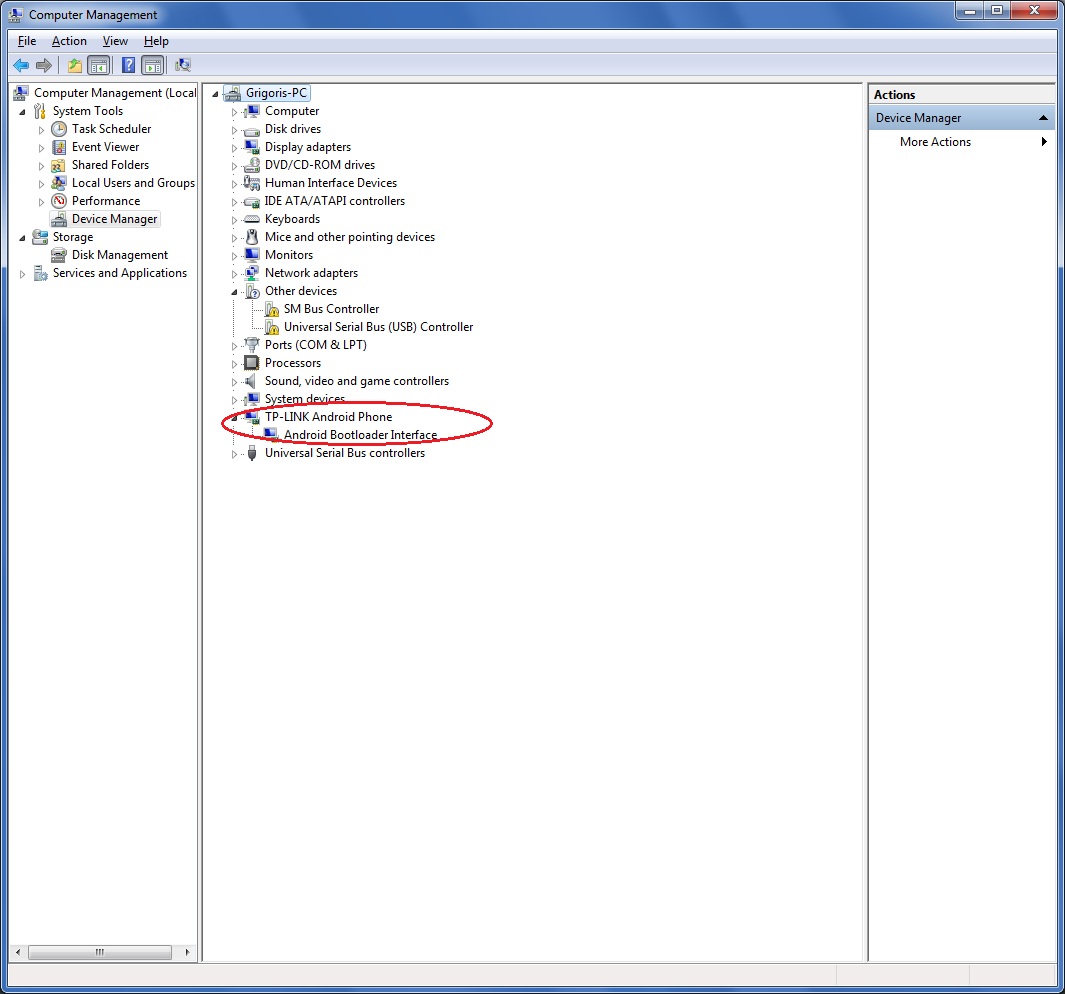Click the blue Help question mark icon
1065x994 pixels.
(128, 65)
